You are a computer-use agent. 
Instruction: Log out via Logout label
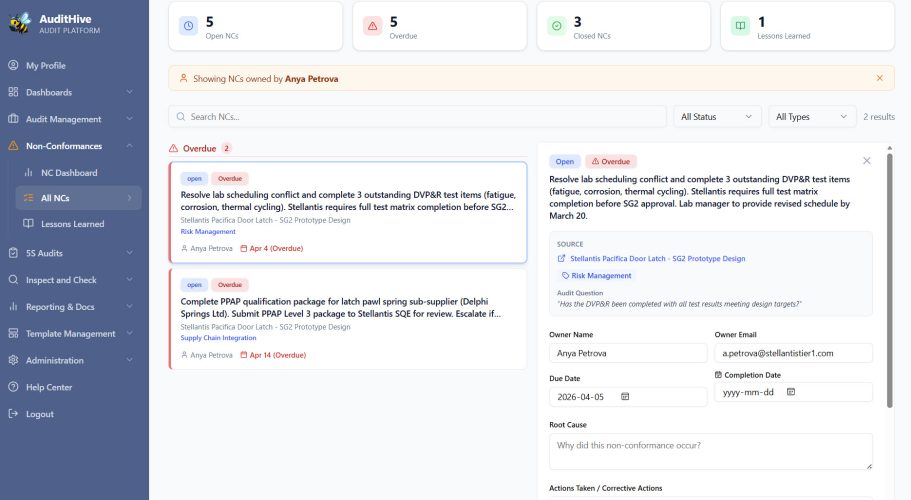[x=40, y=414]
